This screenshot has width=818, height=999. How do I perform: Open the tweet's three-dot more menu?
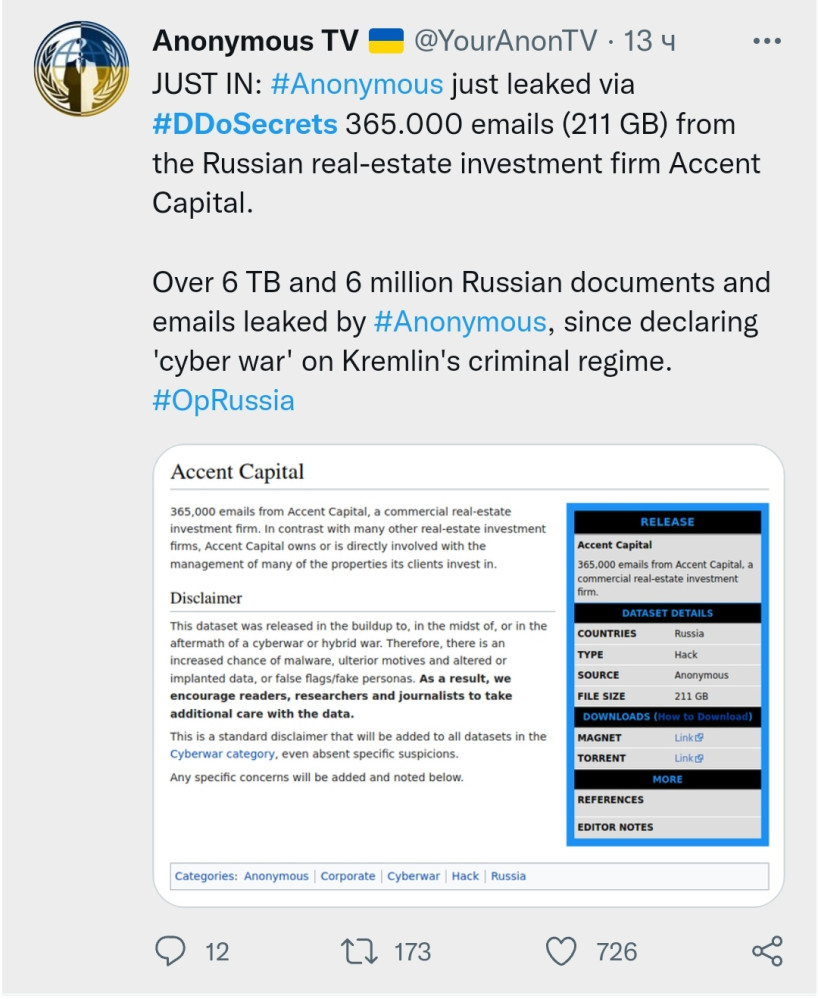click(766, 42)
